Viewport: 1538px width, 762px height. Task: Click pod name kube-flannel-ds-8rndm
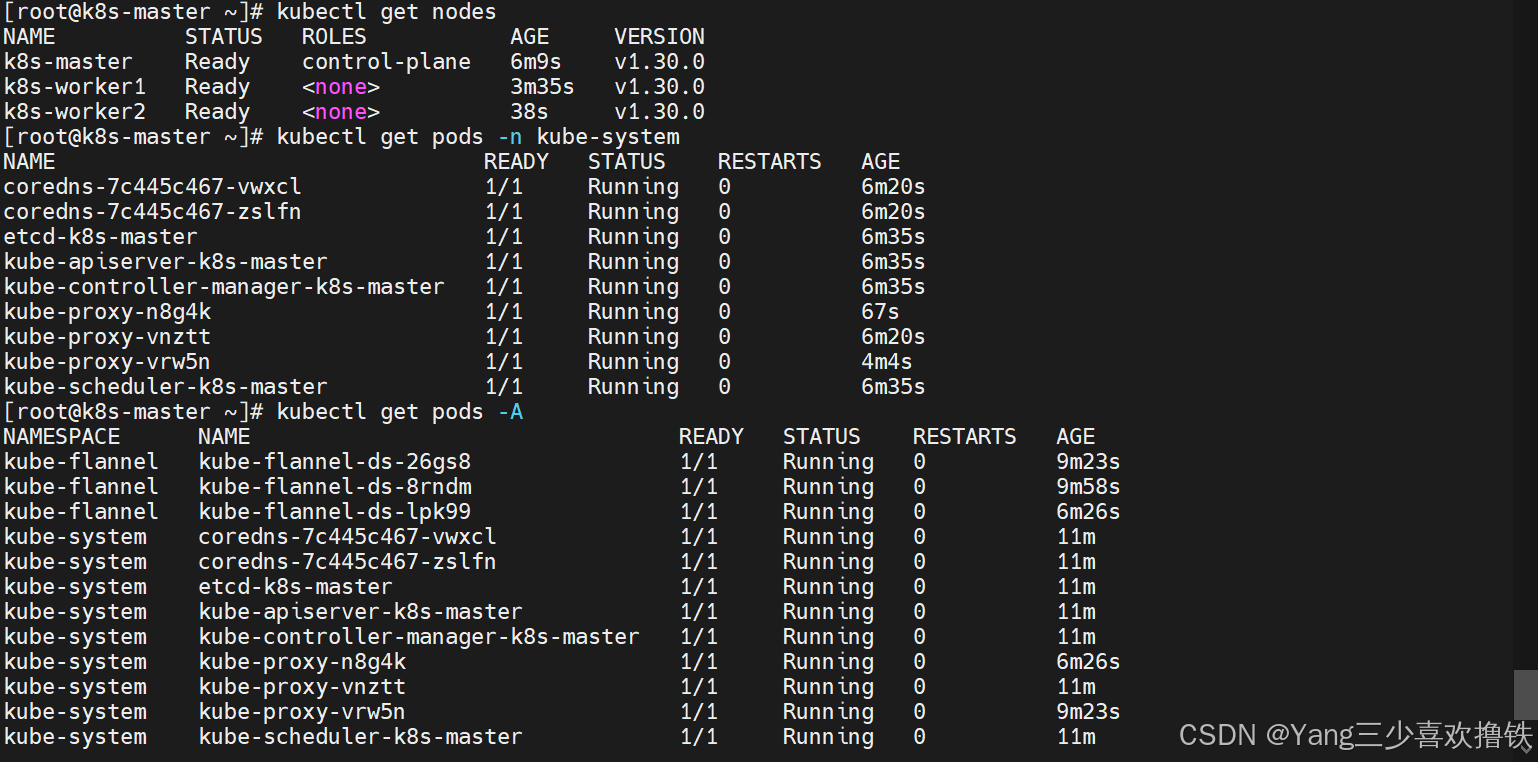[335, 487]
